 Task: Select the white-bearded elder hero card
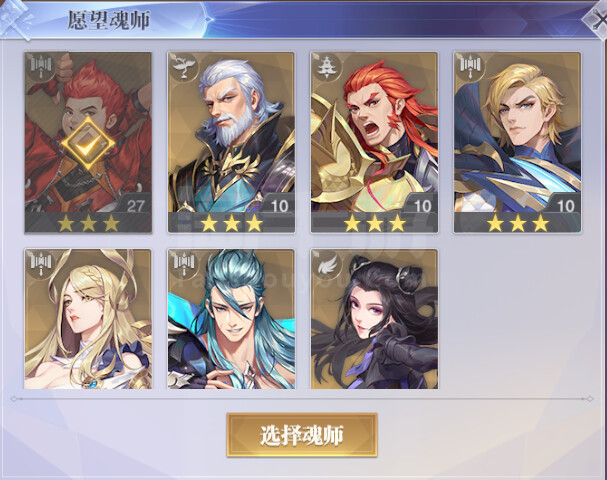click(x=231, y=142)
